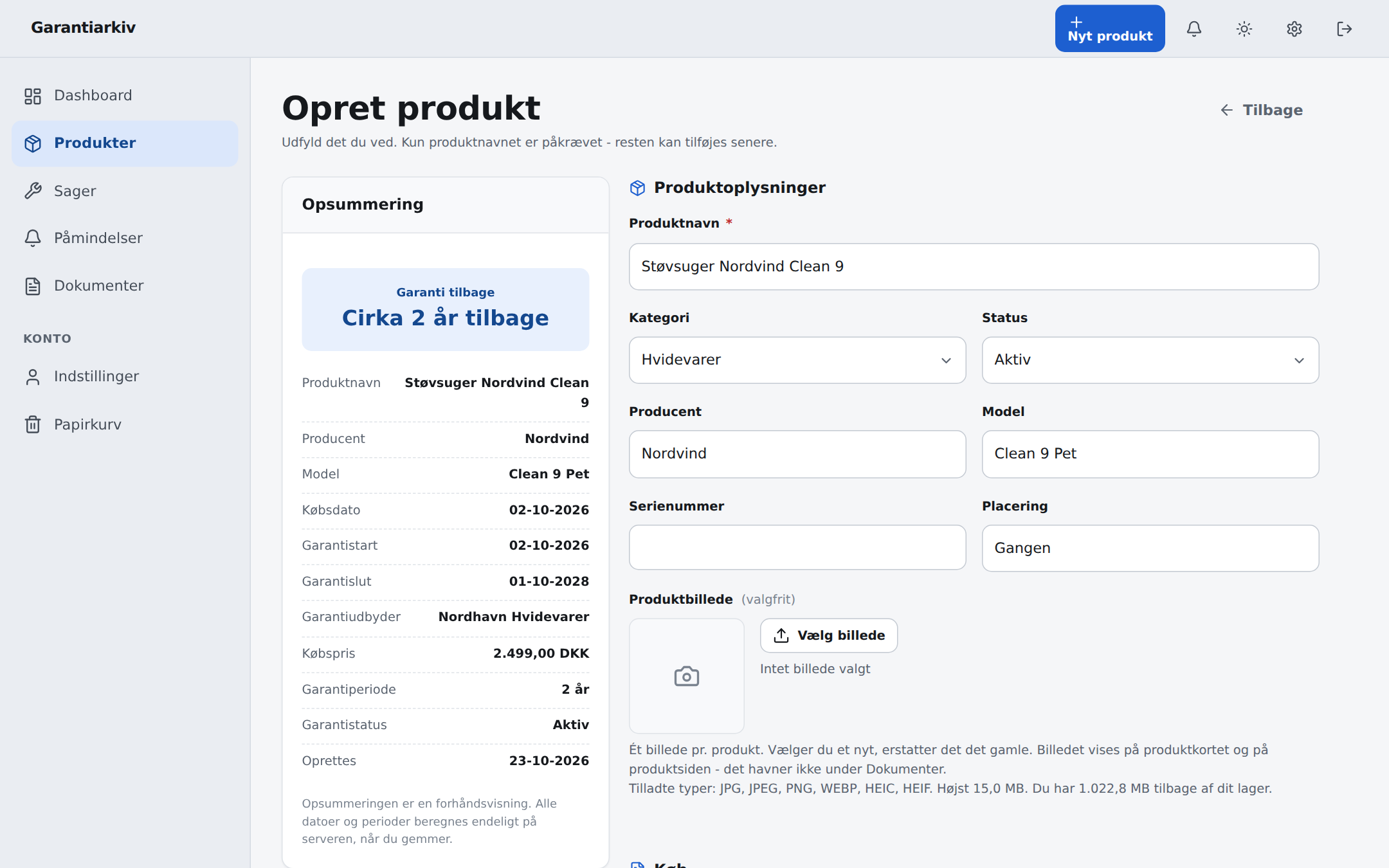Screen dimensions: 1389x868
Task: Click the Model field with Clean 9 Pet
Action: point(1150,454)
